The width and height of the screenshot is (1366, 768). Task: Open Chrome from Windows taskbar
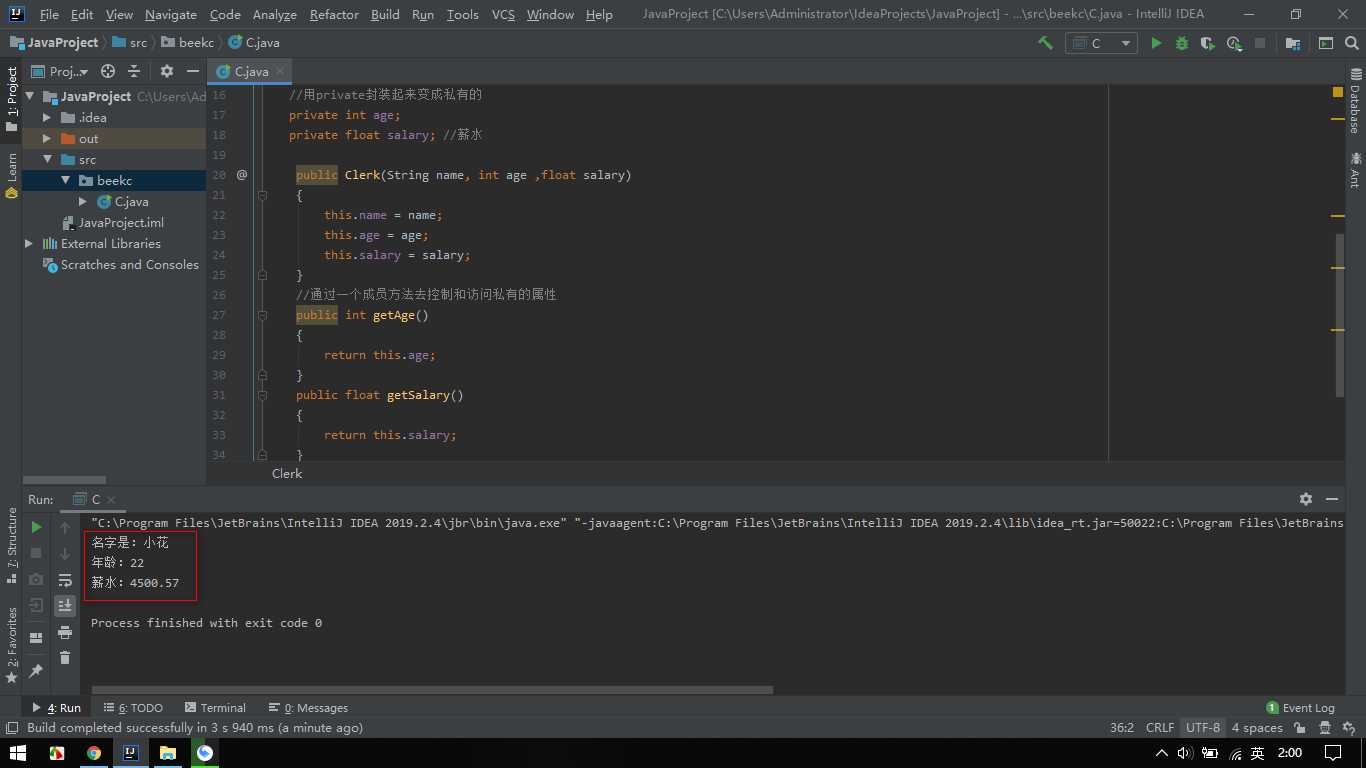tap(93, 753)
